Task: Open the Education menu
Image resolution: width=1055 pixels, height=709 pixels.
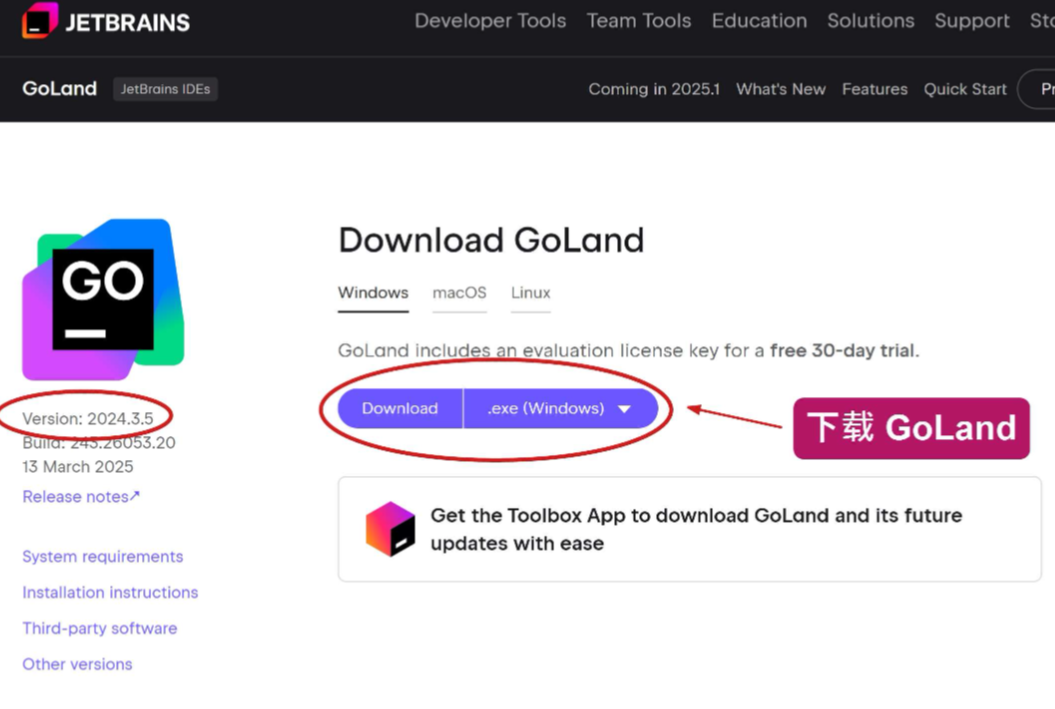Action: (x=759, y=21)
